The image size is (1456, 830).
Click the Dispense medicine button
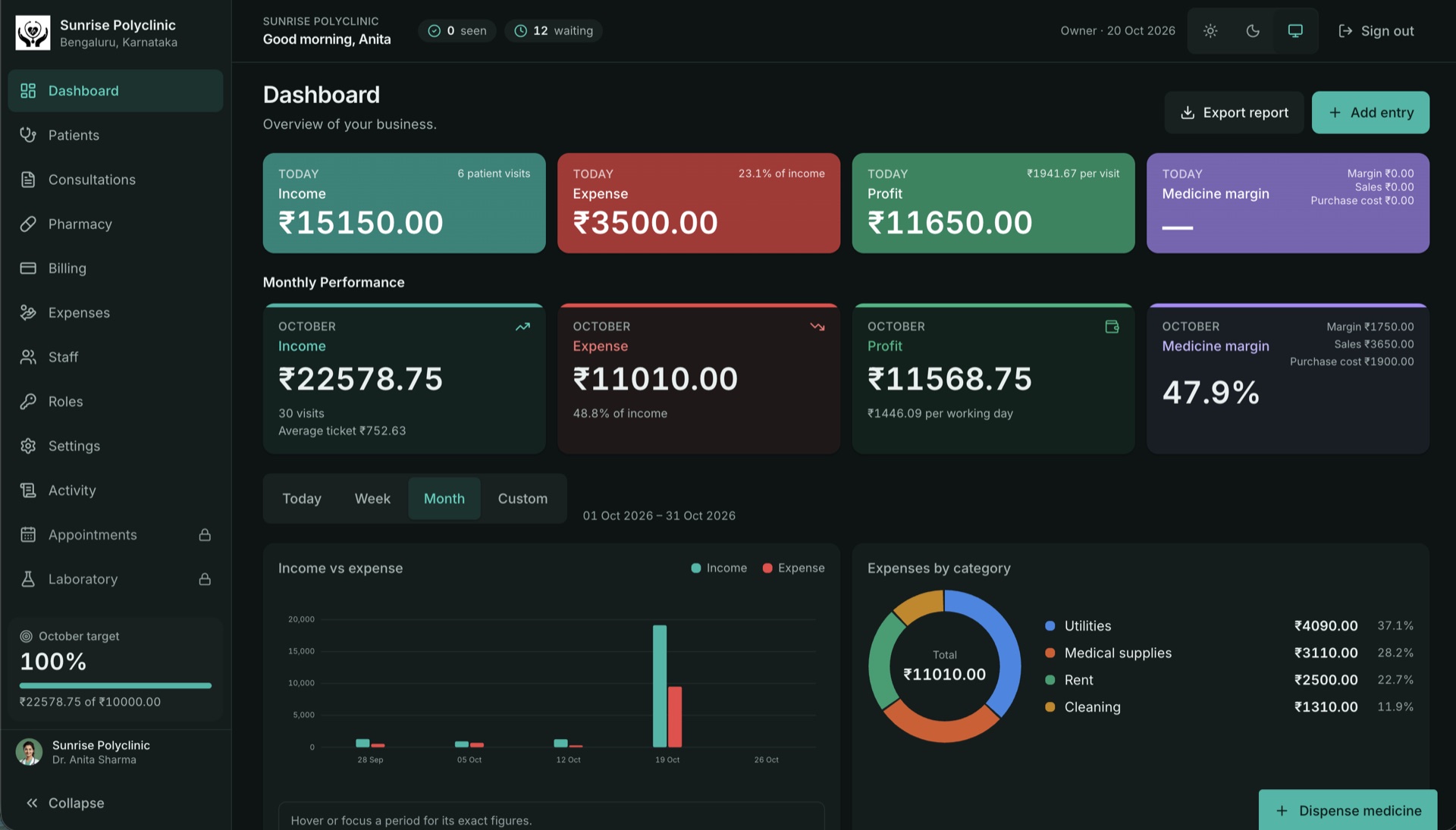point(1348,810)
